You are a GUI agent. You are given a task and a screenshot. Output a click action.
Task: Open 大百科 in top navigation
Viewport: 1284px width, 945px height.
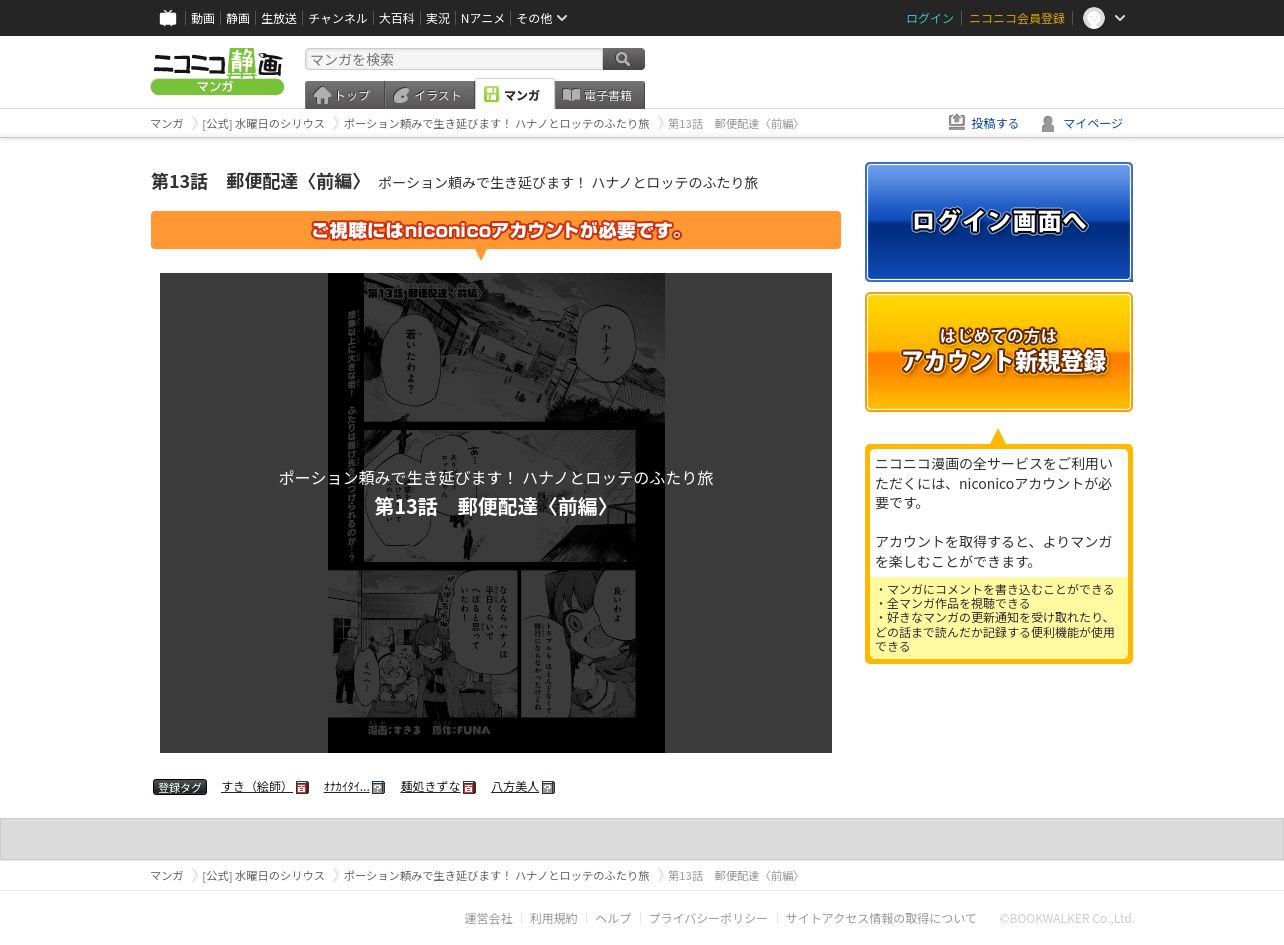click(397, 18)
